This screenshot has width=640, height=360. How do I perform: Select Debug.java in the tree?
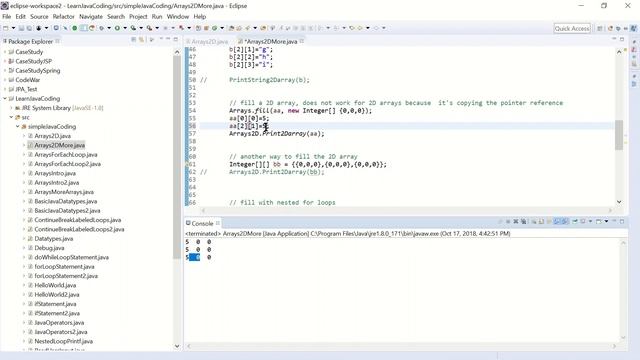point(49,248)
